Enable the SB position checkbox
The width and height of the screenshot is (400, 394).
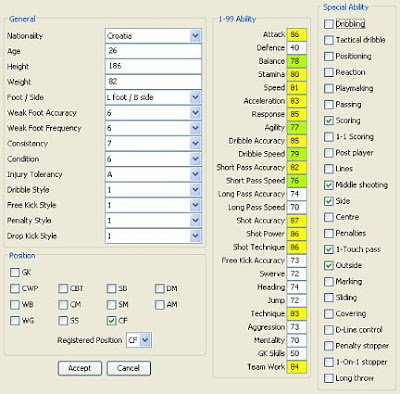(x=111, y=288)
